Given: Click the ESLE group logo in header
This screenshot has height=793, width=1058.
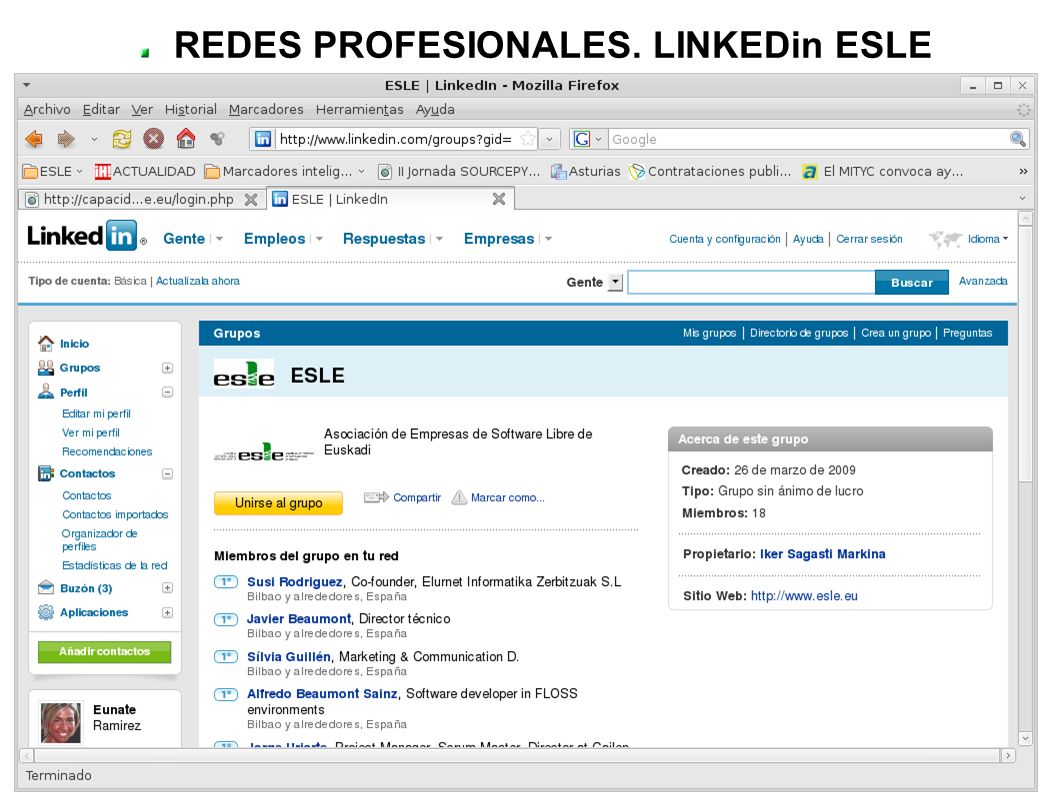Looking at the screenshot, I should coord(244,373).
